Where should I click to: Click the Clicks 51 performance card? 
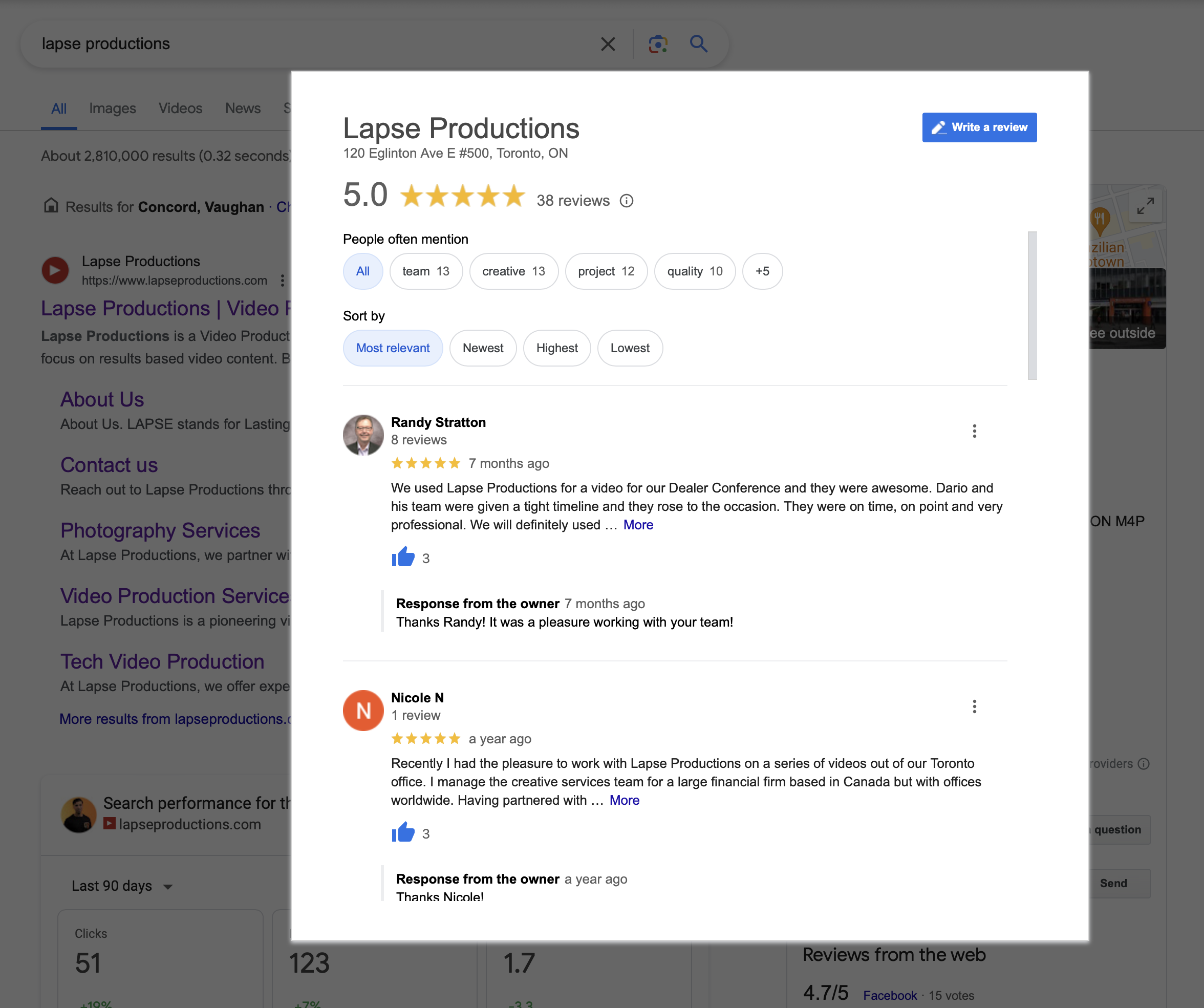click(161, 959)
